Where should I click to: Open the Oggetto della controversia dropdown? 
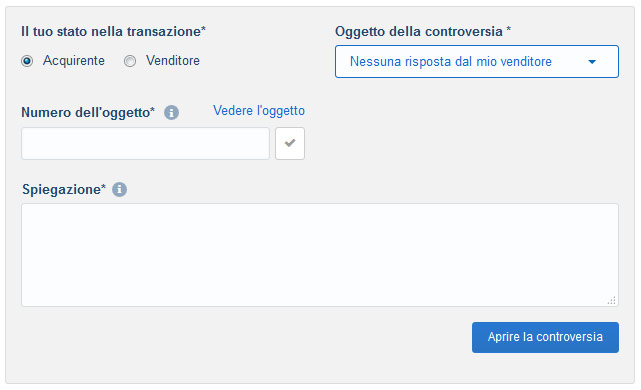coord(477,61)
